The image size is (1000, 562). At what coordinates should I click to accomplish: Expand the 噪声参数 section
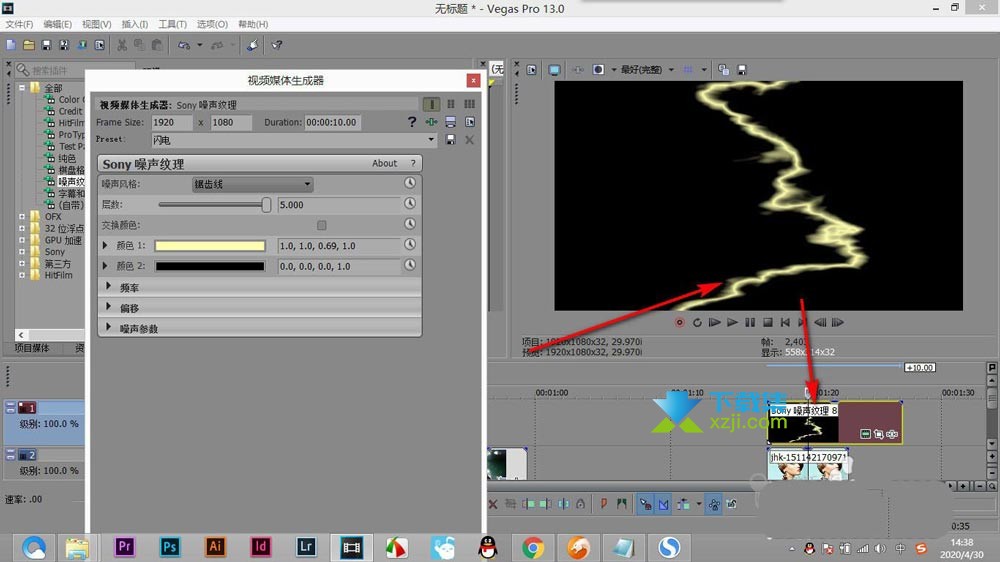[108, 327]
